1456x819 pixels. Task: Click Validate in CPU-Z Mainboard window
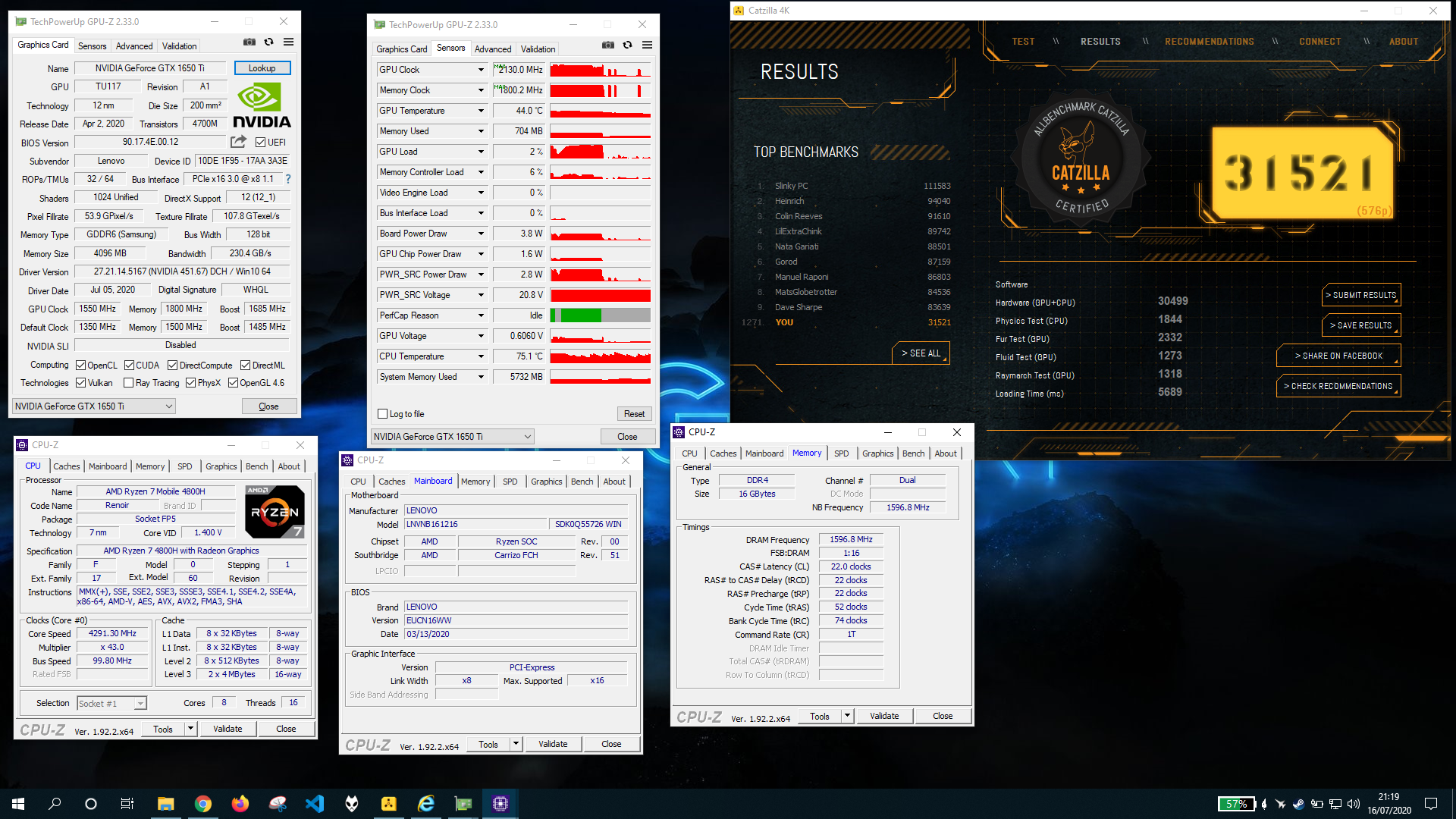point(553,744)
